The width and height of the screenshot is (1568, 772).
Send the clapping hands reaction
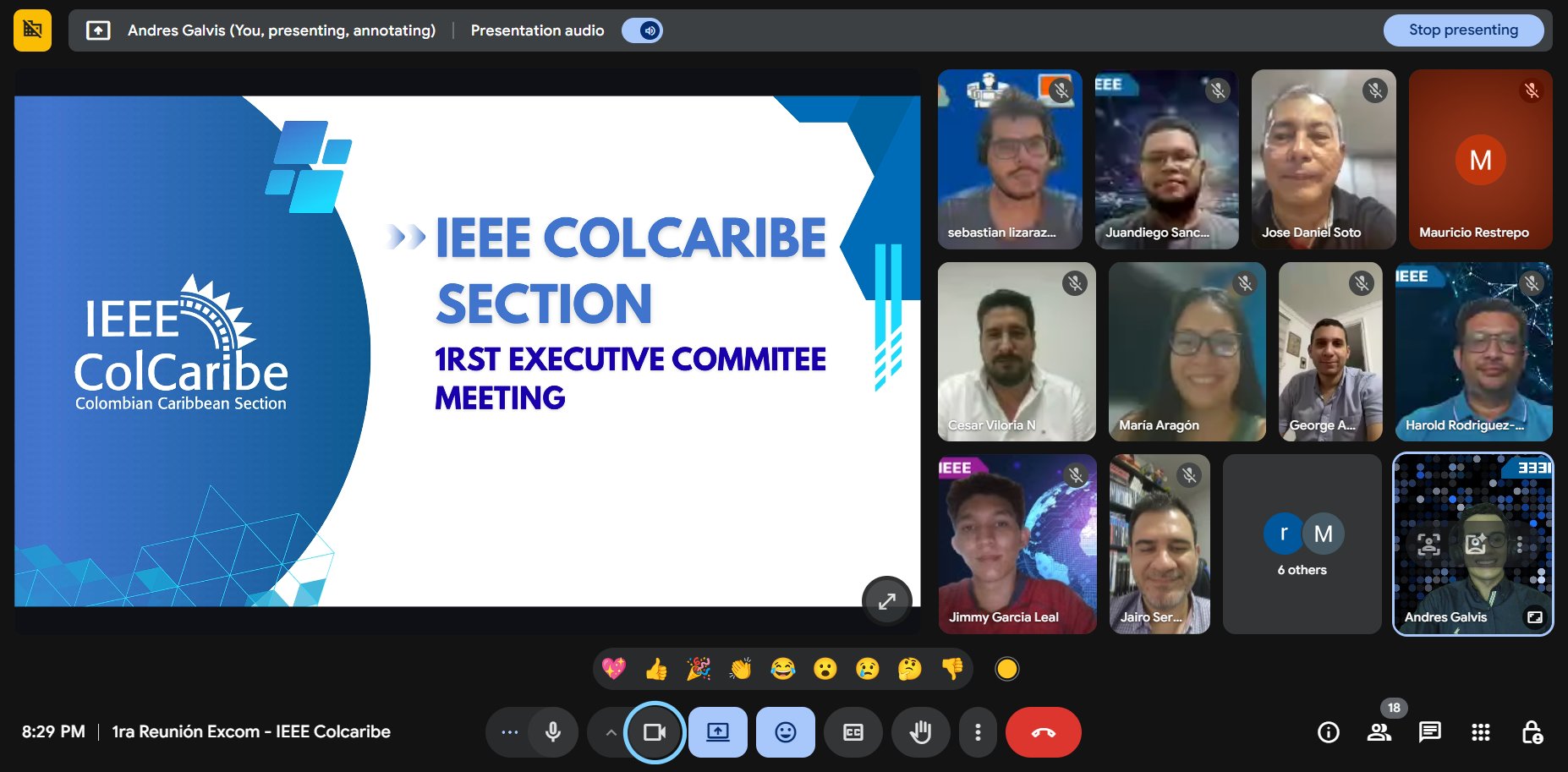click(x=741, y=669)
